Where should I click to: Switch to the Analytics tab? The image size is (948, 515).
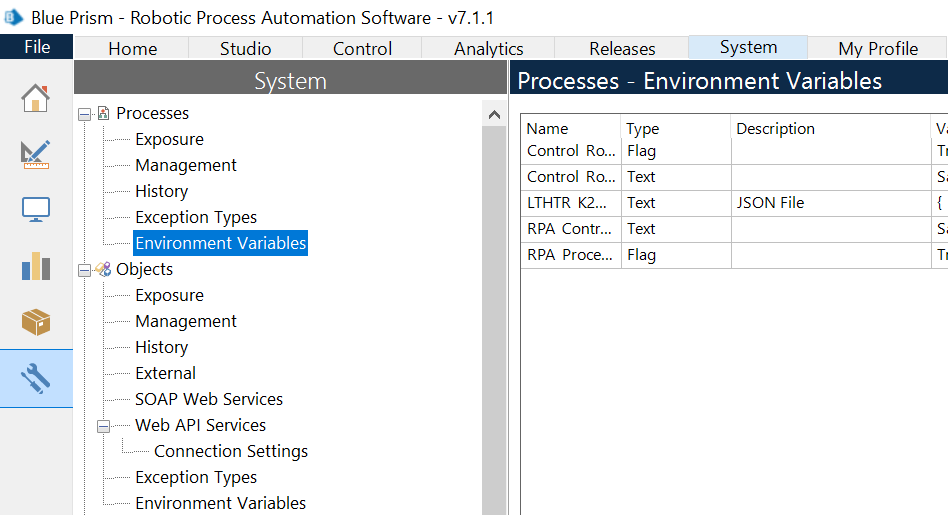[488, 48]
